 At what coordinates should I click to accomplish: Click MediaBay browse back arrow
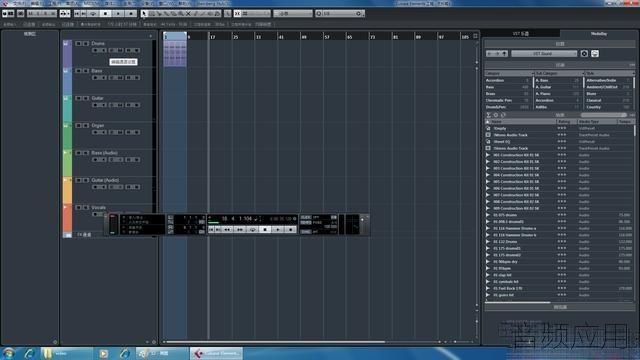coord(489,54)
